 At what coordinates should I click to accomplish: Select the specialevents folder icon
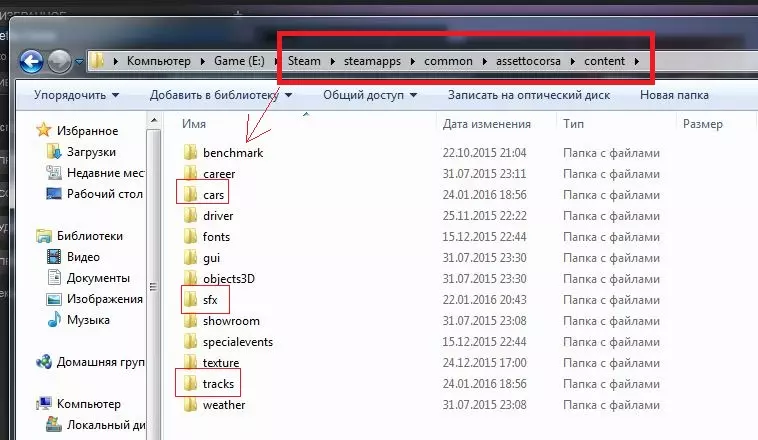pyautogui.click(x=190, y=341)
